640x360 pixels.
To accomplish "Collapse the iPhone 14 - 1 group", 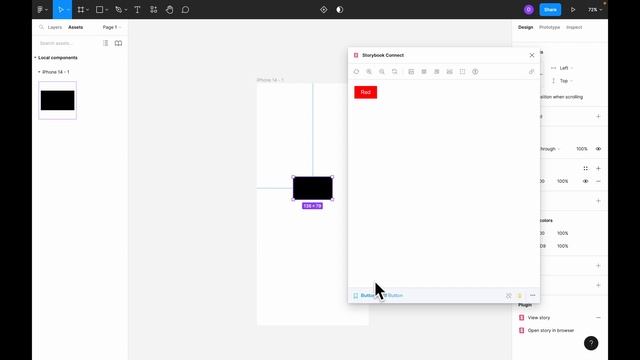I will pyautogui.click(x=54, y=72).
